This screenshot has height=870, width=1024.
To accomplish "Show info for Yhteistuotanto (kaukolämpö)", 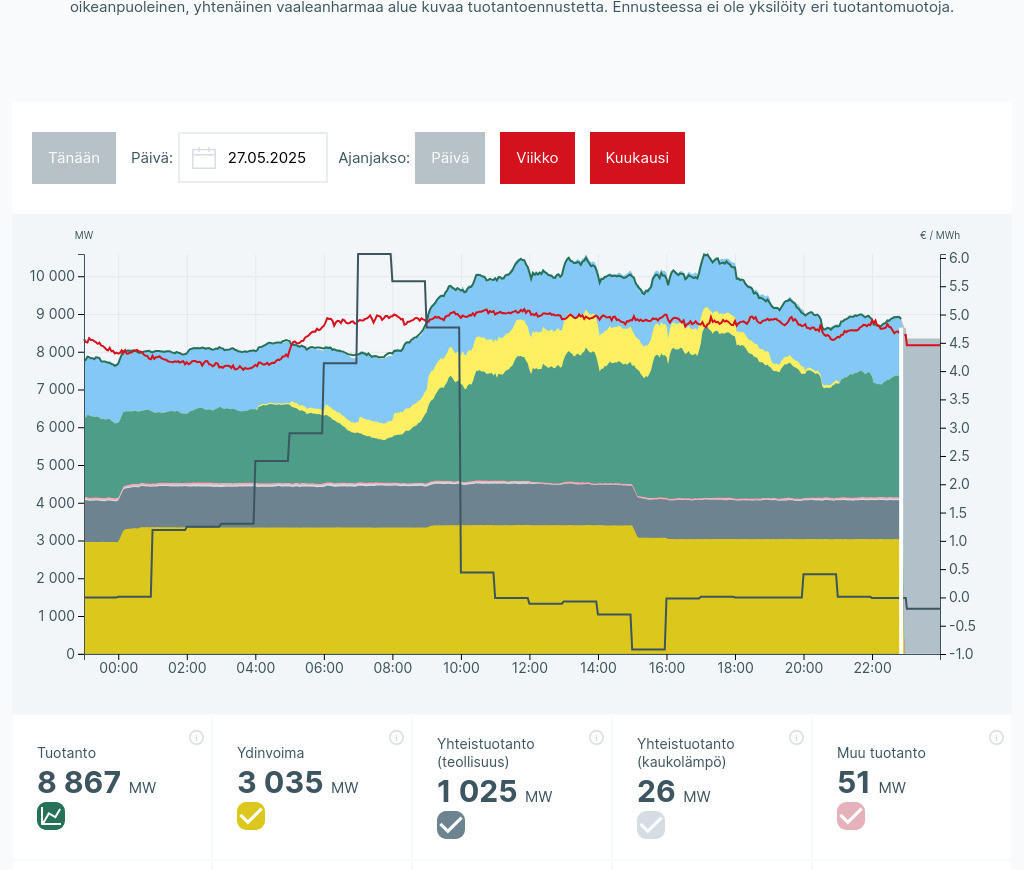I will click(x=796, y=738).
